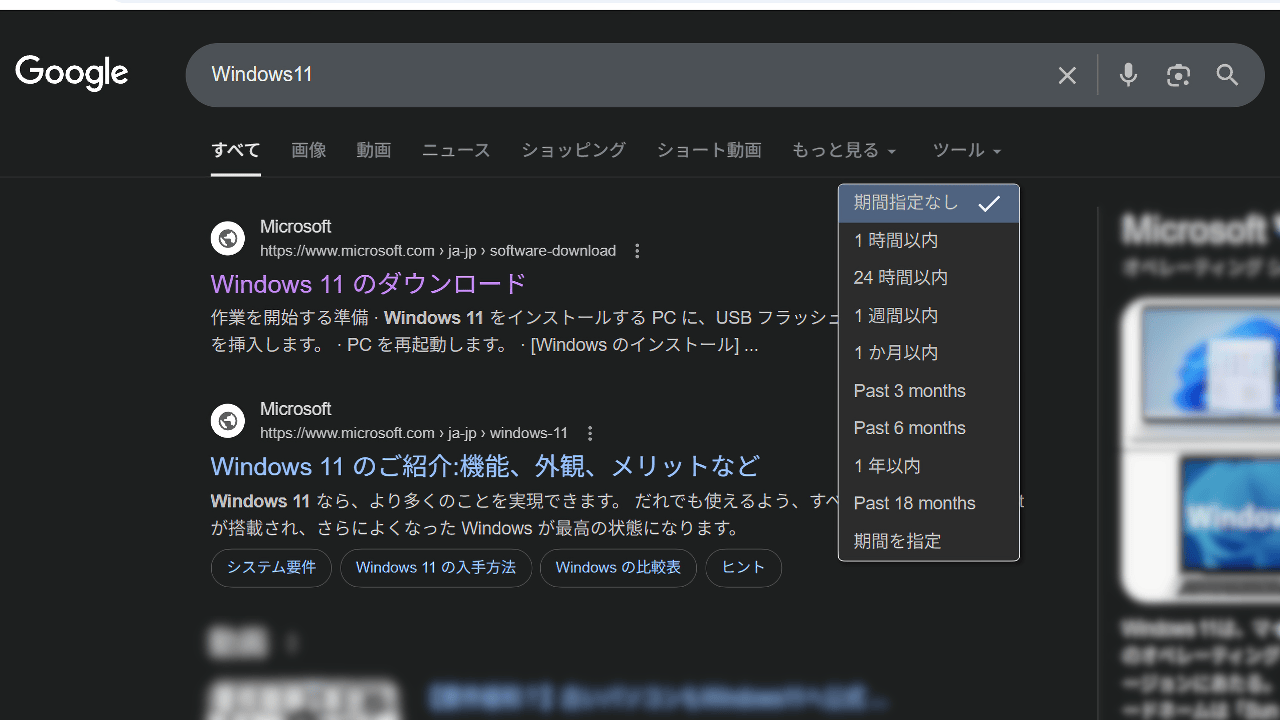
Task: Click the Windows 11 の入手方法 chip
Action: point(436,568)
